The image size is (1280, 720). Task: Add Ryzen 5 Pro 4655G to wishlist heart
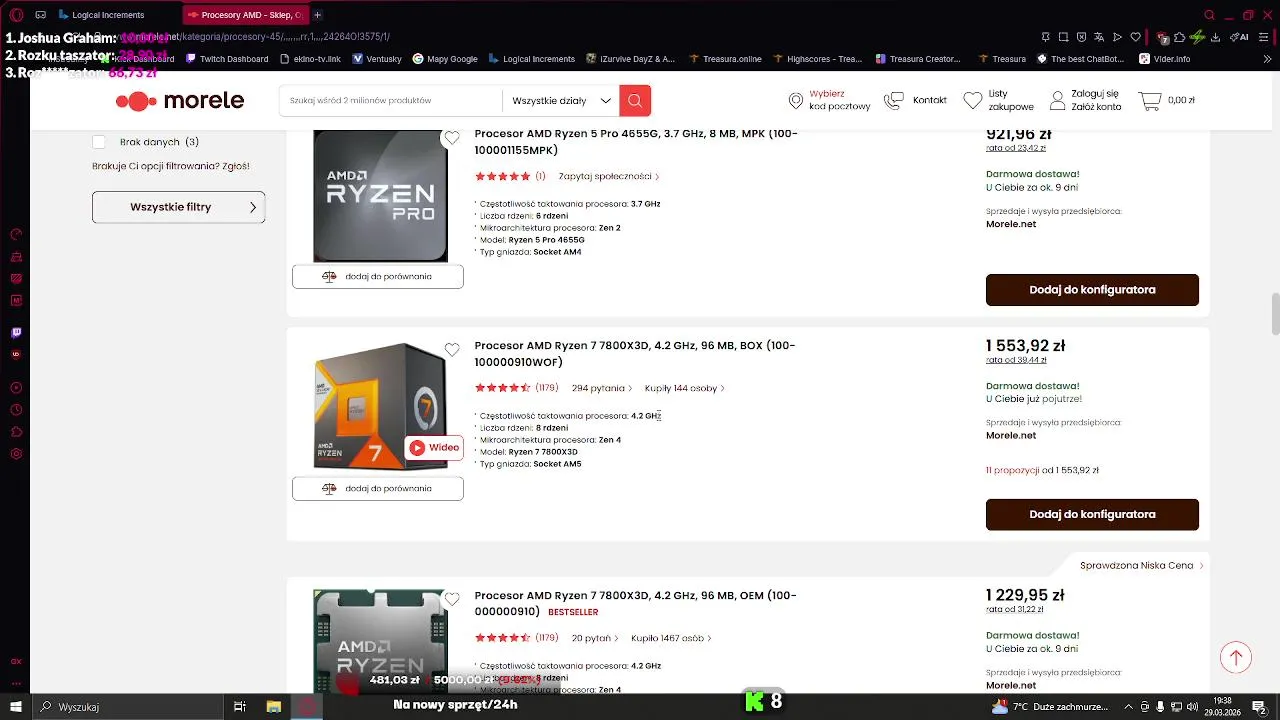(452, 138)
